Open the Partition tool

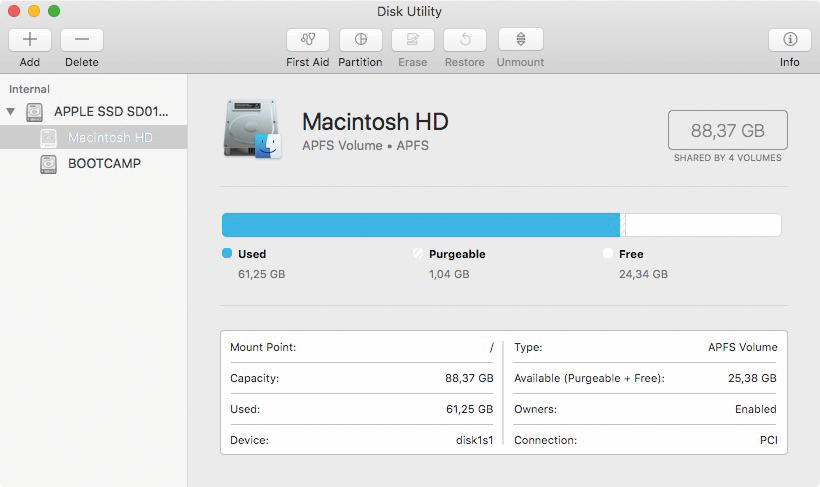point(360,39)
